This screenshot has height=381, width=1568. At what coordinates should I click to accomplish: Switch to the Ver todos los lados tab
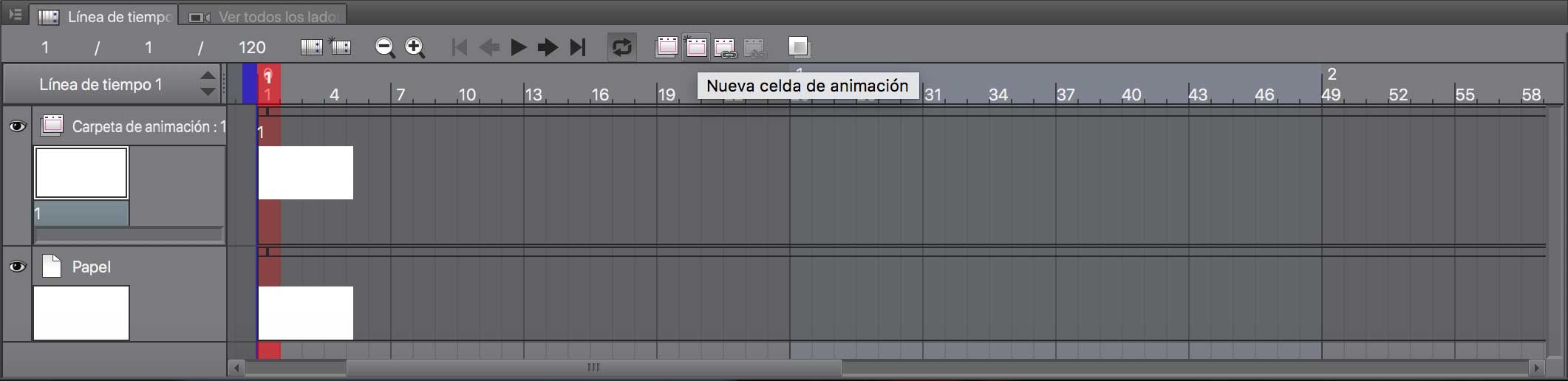[265, 16]
